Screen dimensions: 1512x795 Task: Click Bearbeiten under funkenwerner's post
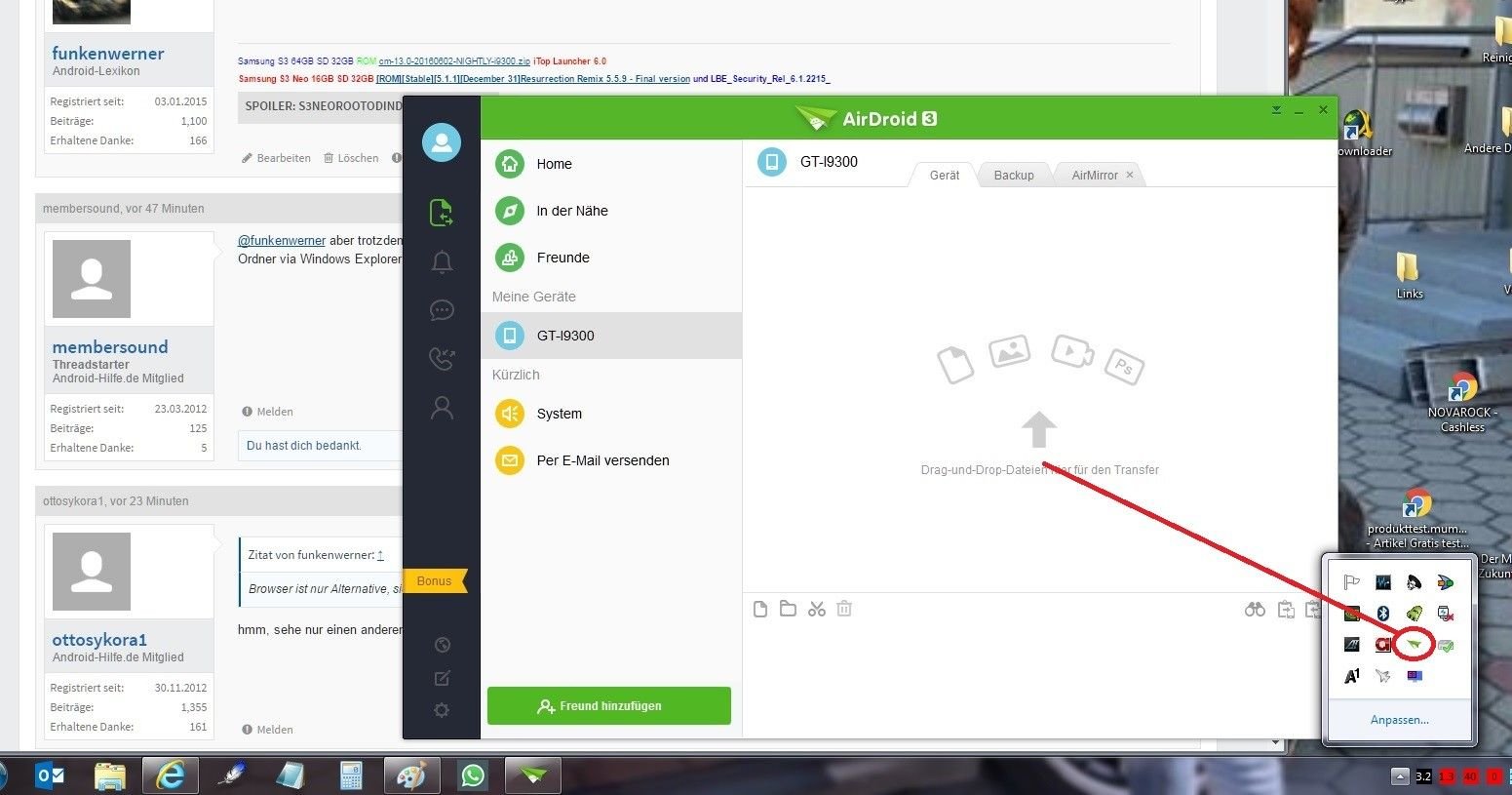276,158
